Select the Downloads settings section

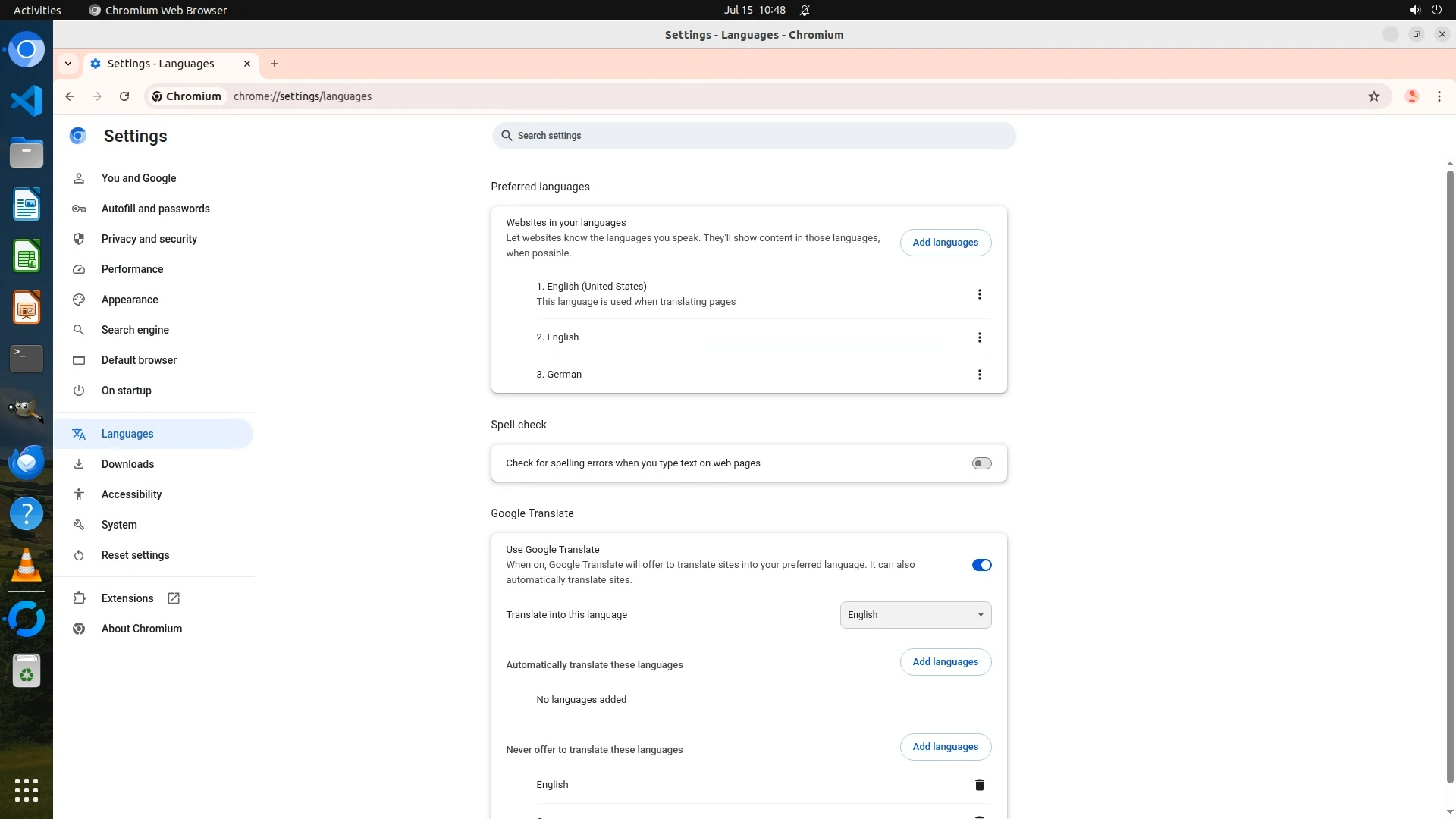click(127, 464)
